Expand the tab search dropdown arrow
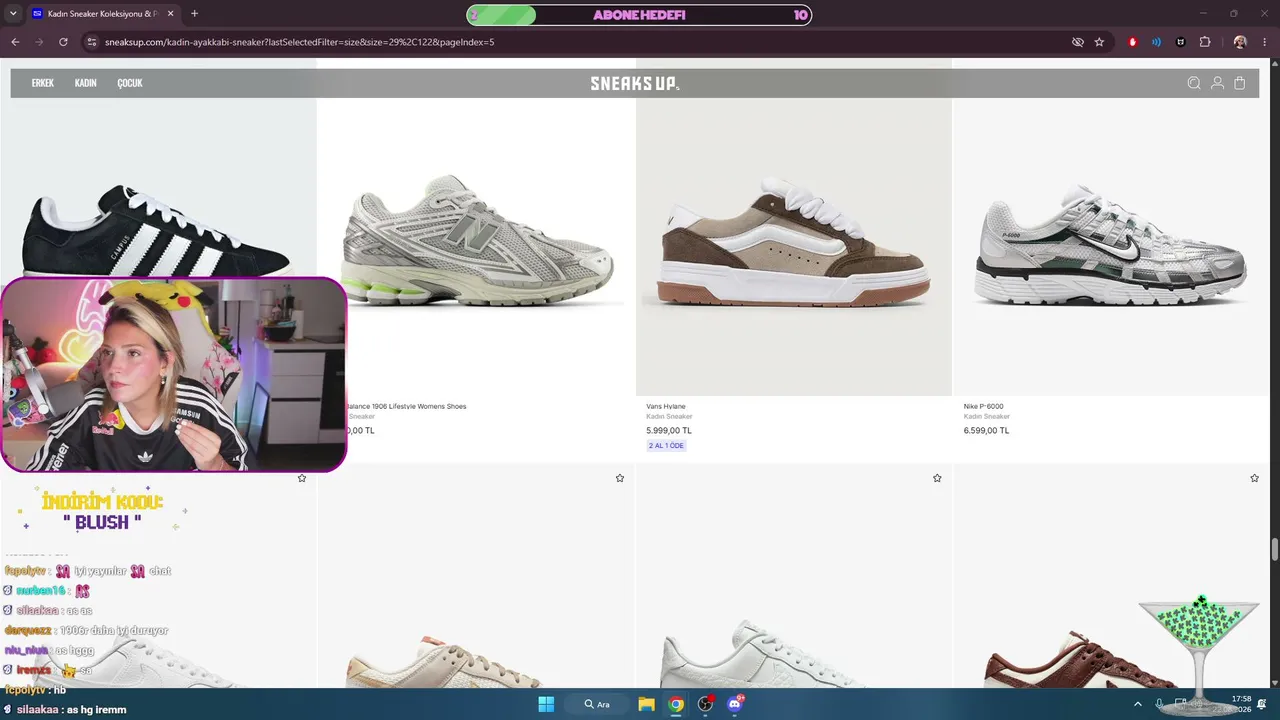 (13, 14)
